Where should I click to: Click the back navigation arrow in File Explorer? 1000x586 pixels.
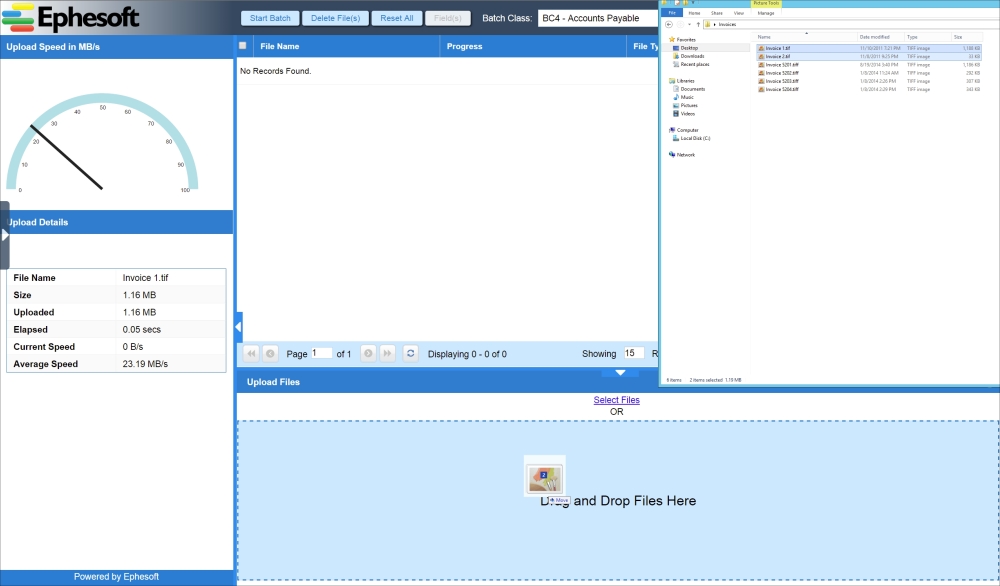pyautogui.click(x=668, y=24)
